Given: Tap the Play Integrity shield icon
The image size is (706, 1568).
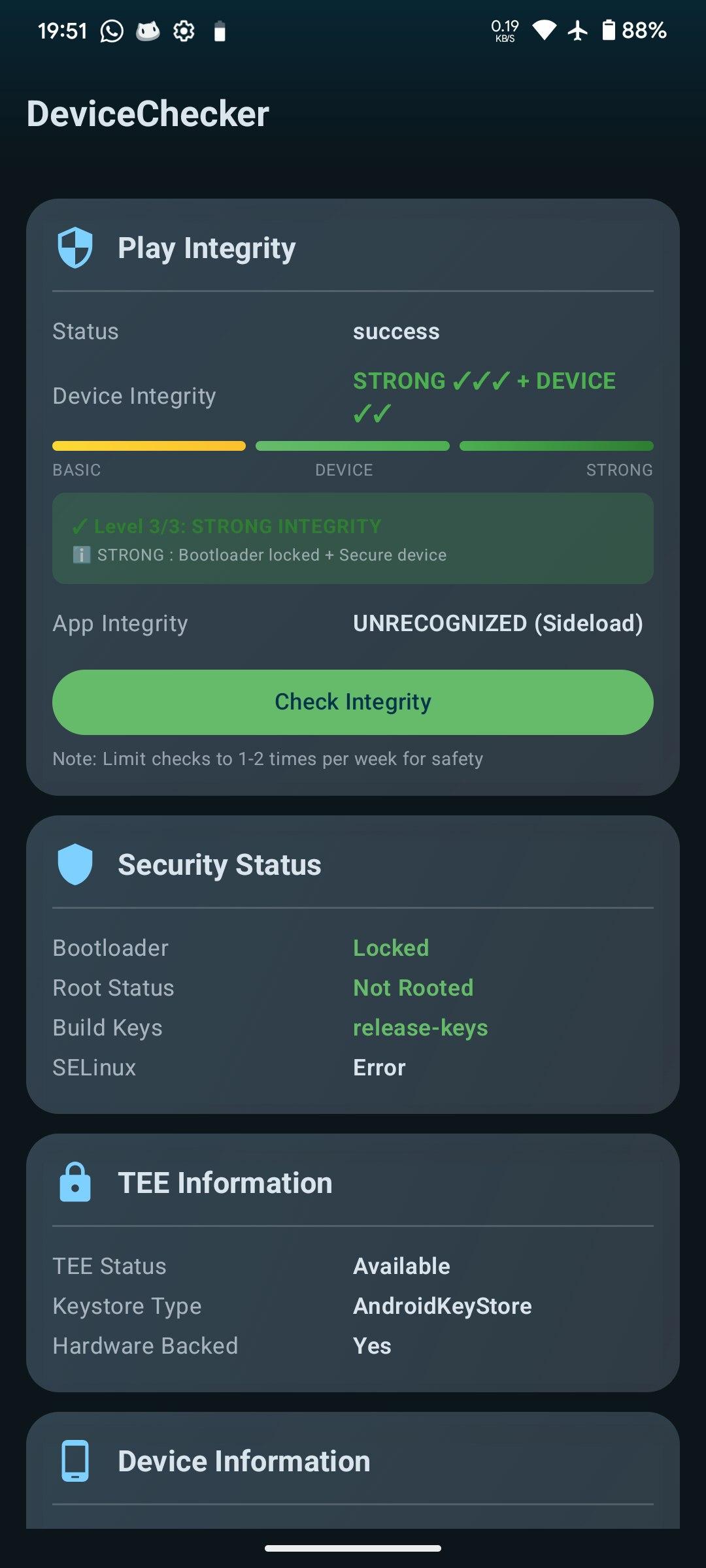Looking at the screenshot, I should 75,248.
